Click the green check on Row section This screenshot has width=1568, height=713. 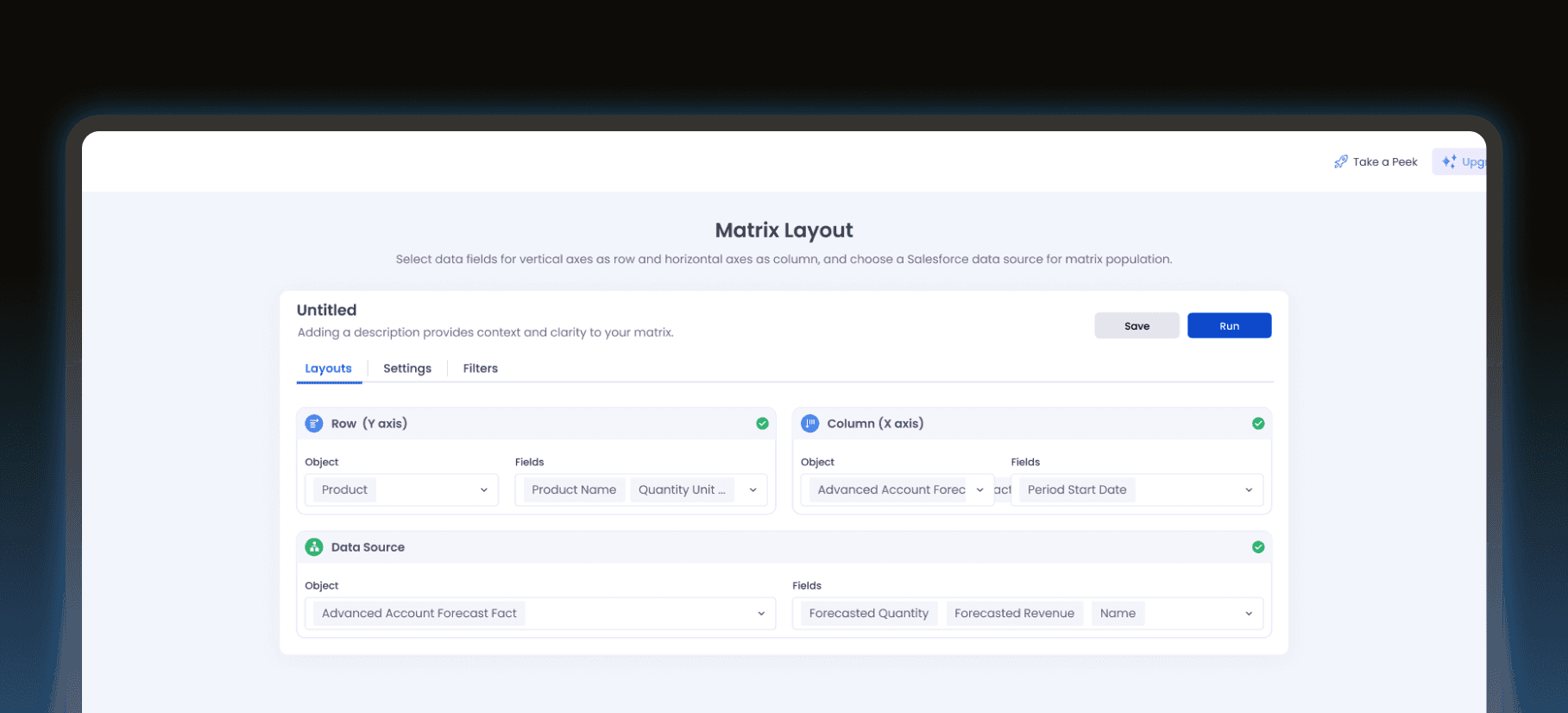point(762,424)
